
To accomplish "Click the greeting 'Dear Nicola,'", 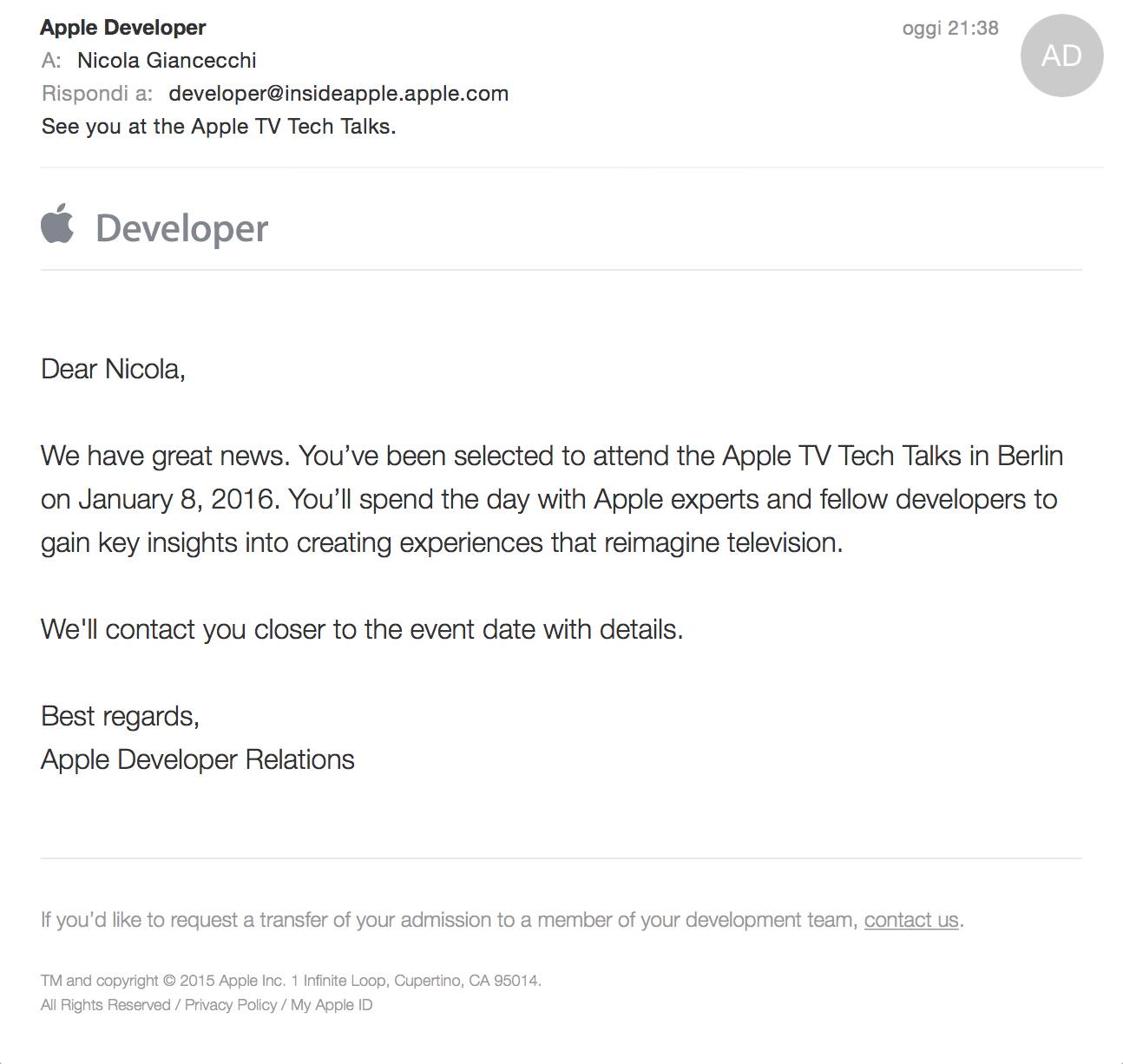I will click(113, 370).
